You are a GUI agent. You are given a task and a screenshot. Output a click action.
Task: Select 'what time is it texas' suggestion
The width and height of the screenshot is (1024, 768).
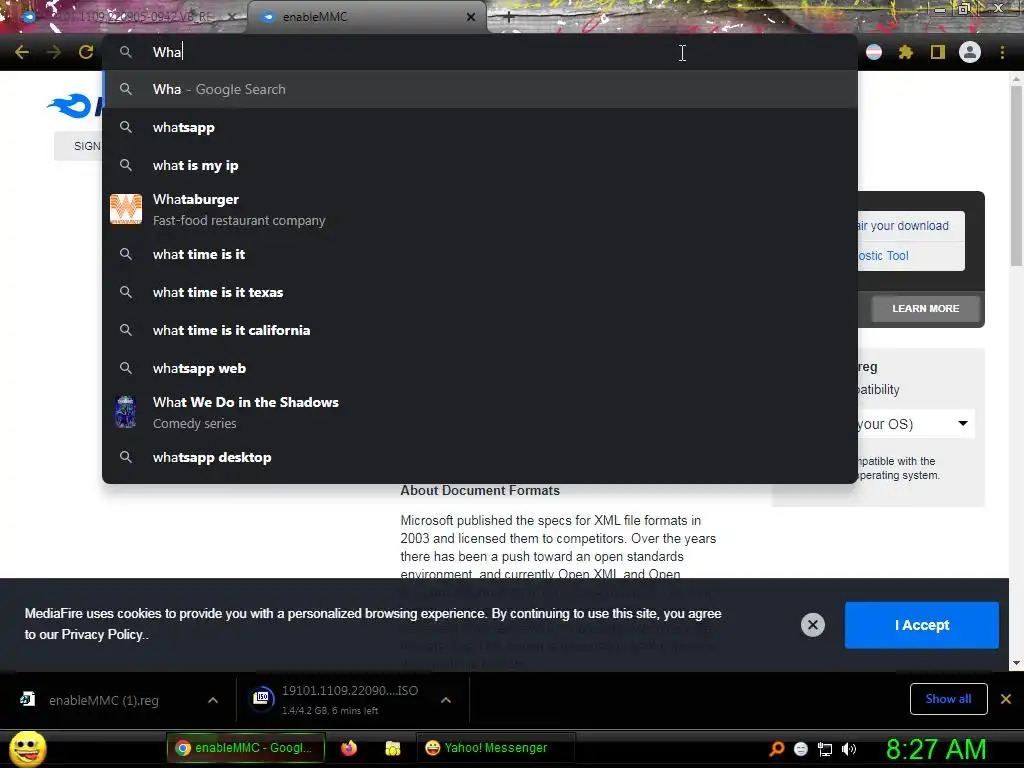(480, 292)
